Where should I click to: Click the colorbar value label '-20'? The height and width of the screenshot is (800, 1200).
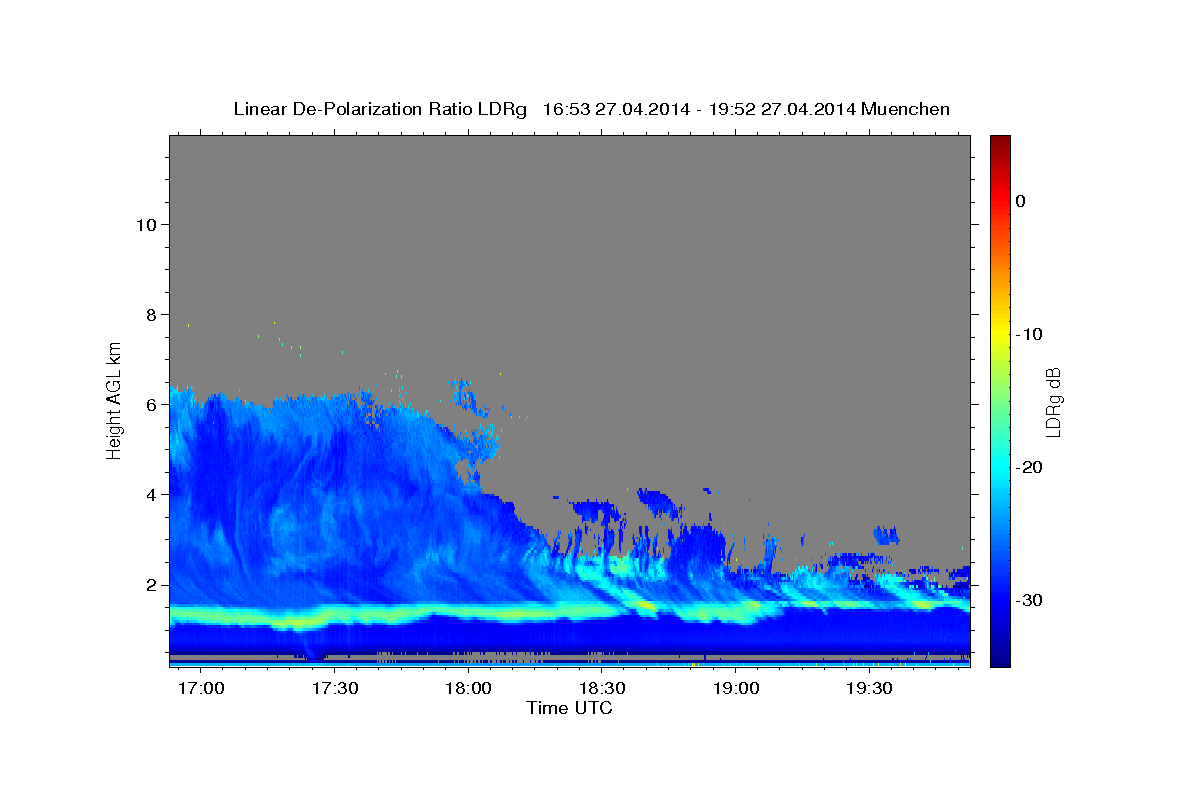pos(1029,467)
